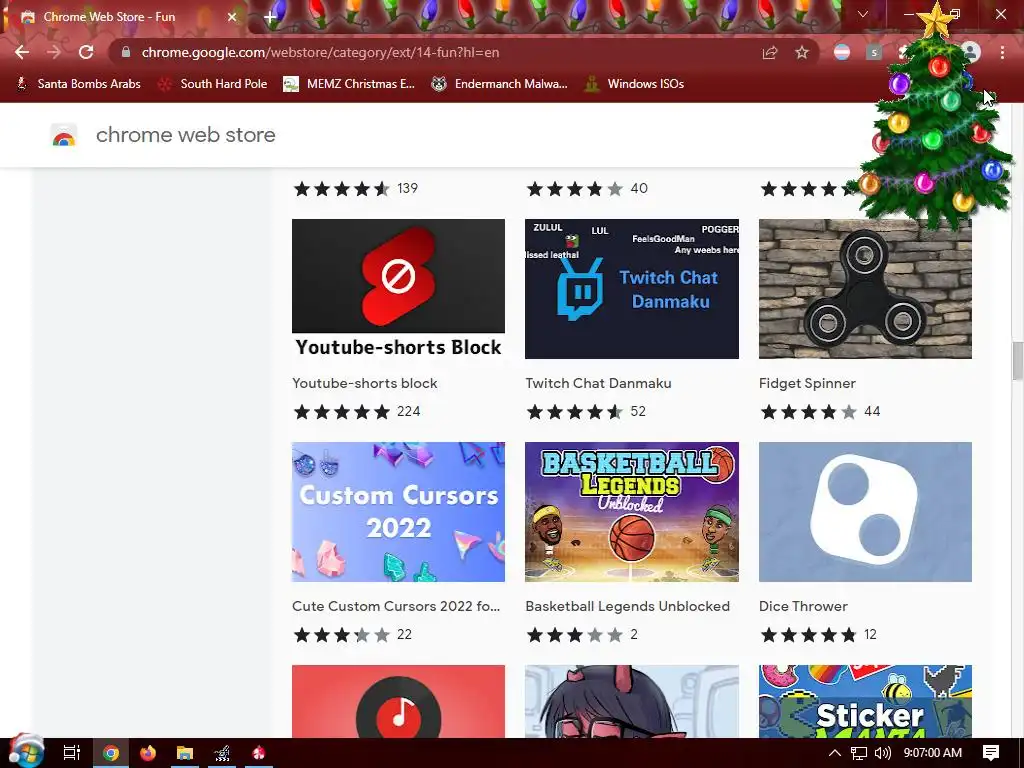
Task: Open the Fidget Spinner thumbnail
Action: [865, 289]
